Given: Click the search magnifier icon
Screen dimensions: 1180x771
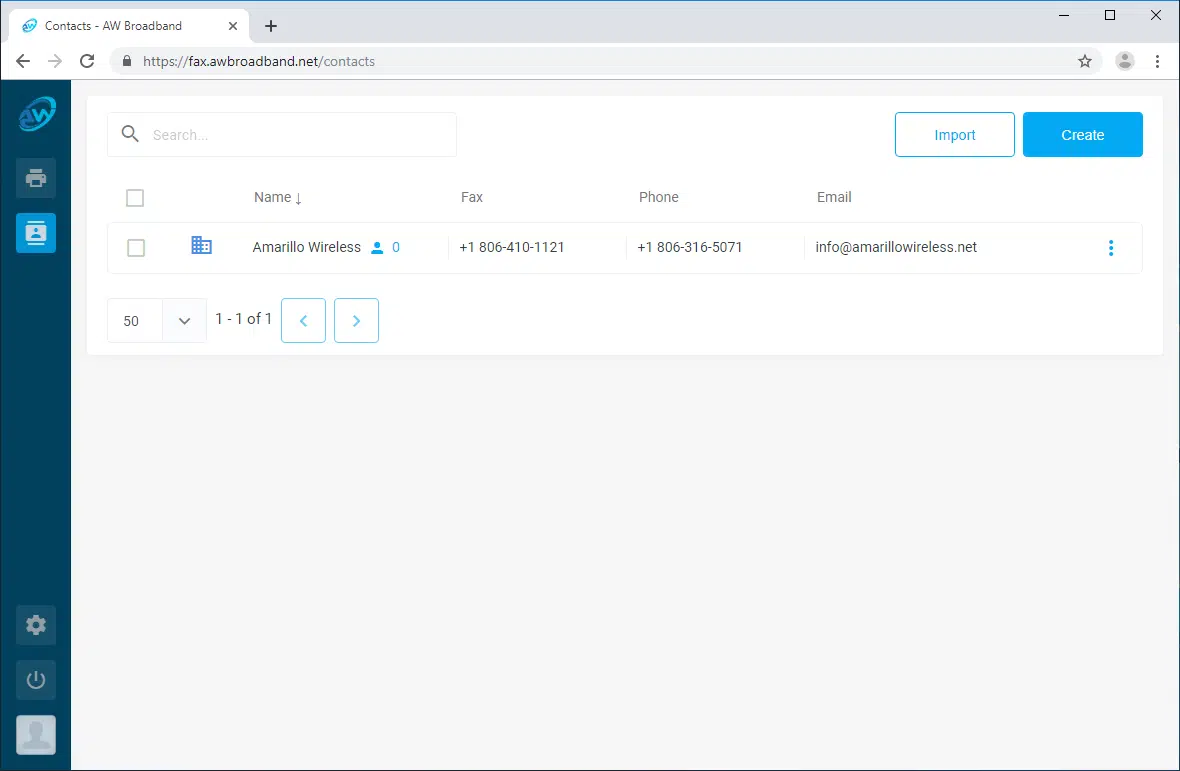Looking at the screenshot, I should [x=130, y=134].
